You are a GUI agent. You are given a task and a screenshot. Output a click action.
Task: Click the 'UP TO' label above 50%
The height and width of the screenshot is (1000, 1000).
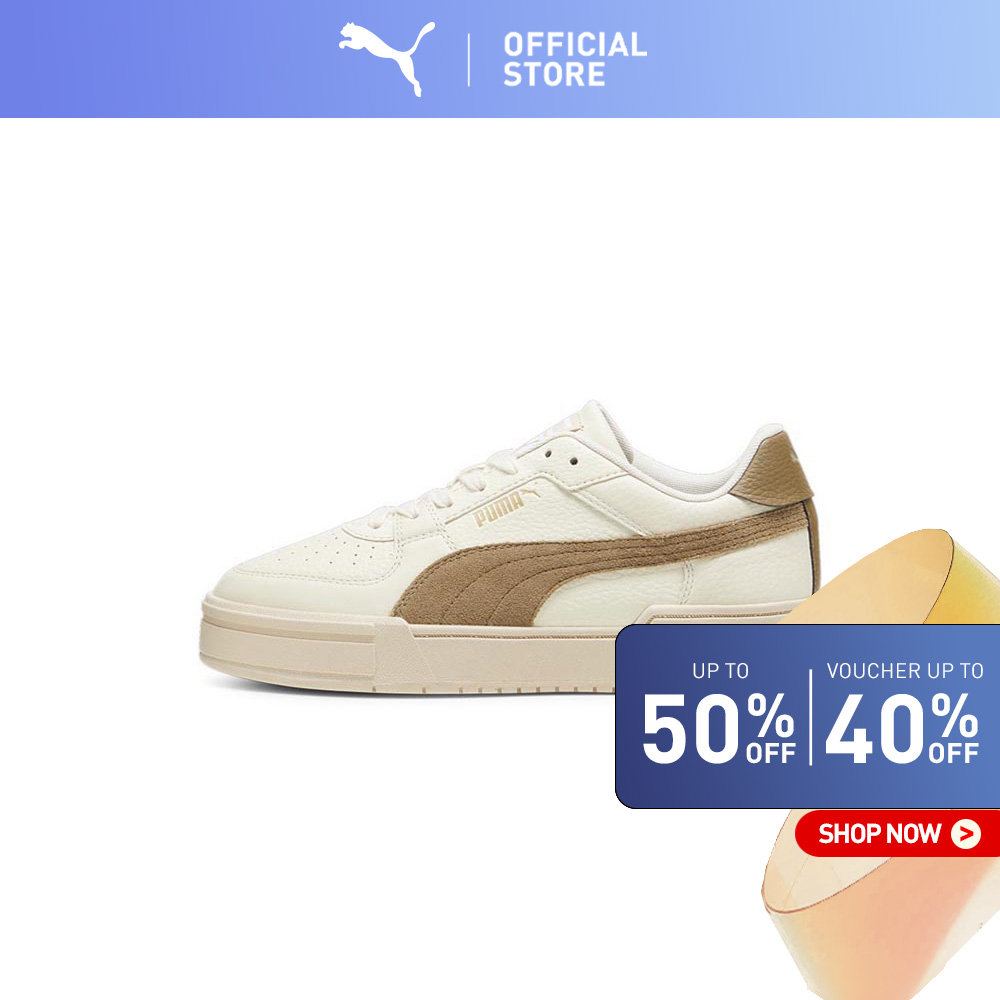click(720, 670)
